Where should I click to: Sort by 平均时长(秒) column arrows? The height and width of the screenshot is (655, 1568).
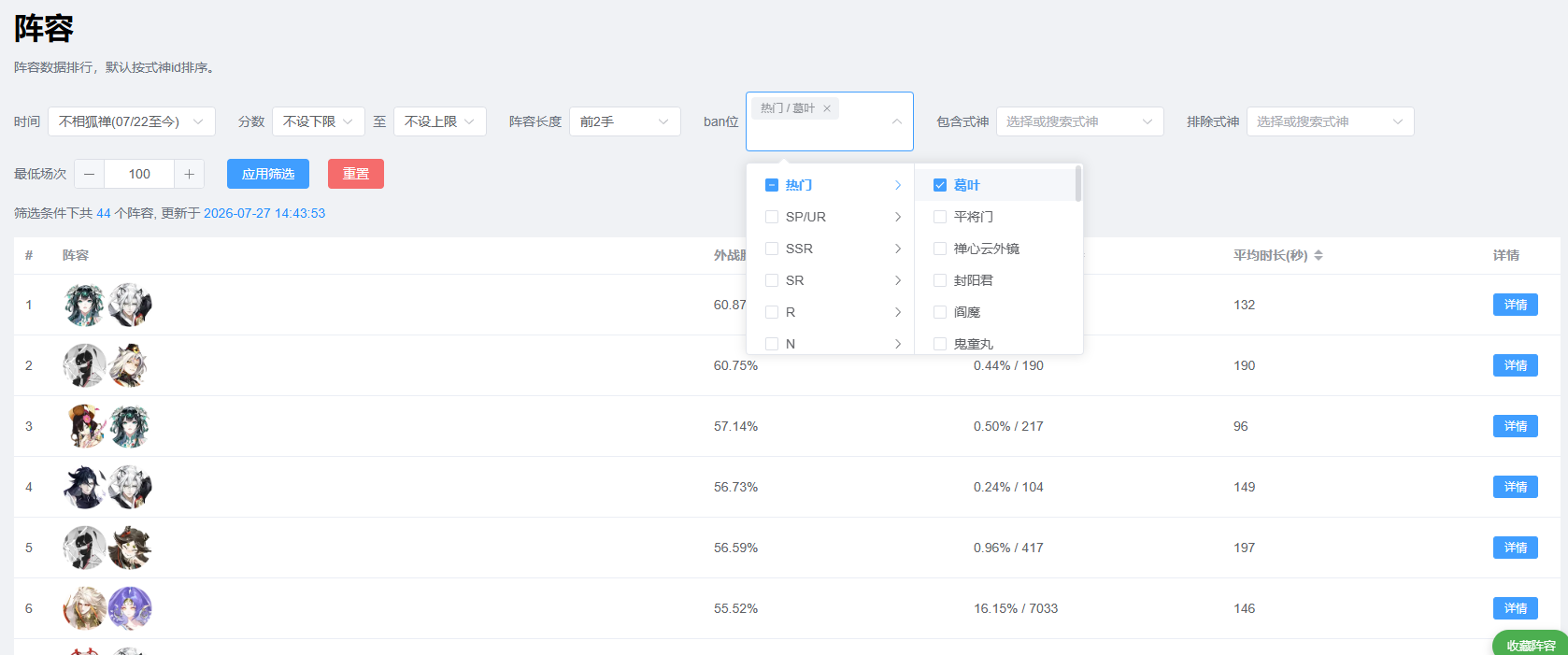pyautogui.click(x=1319, y=255)
